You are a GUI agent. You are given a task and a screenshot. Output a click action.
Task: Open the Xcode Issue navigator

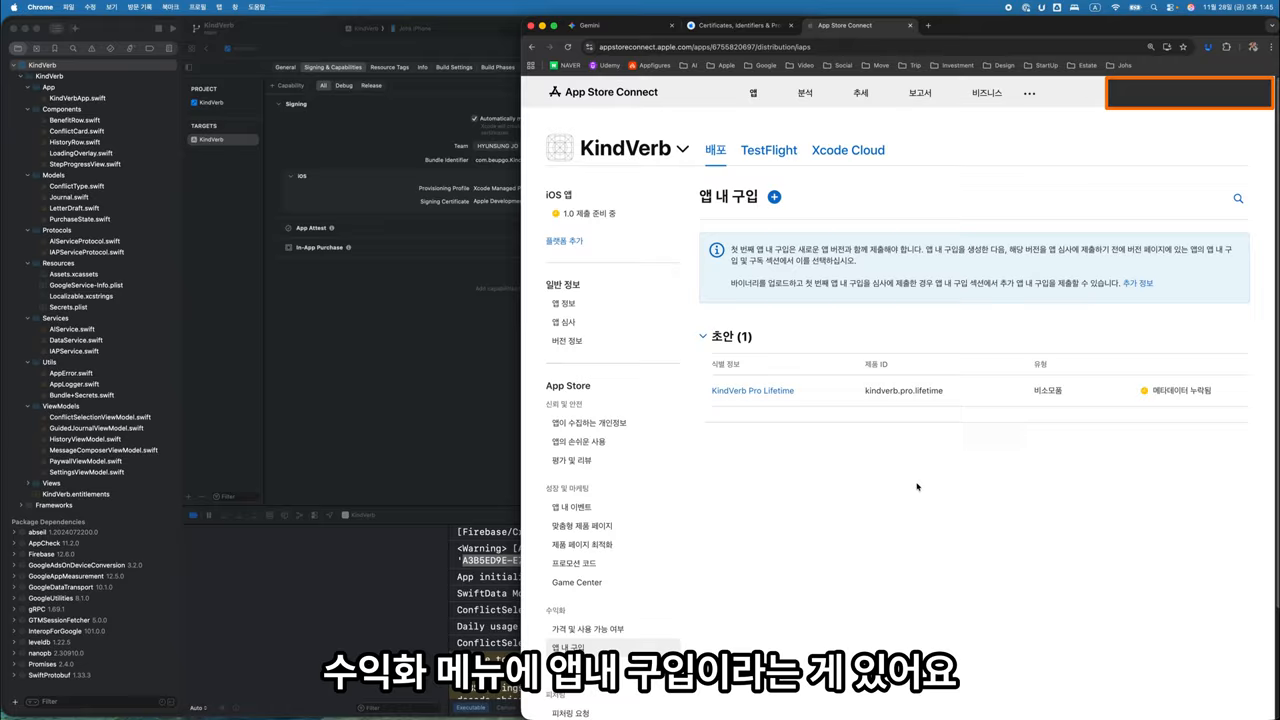point(90,48)
